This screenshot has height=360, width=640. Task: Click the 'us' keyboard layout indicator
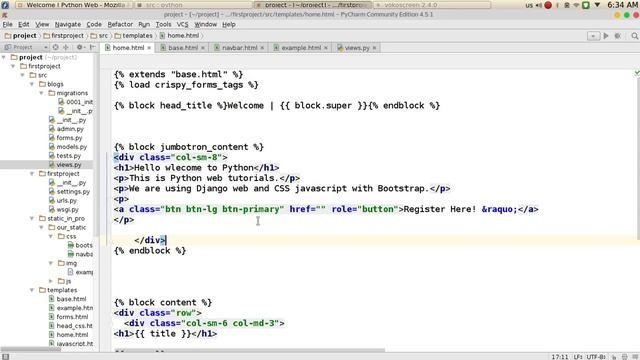(529, 5)
